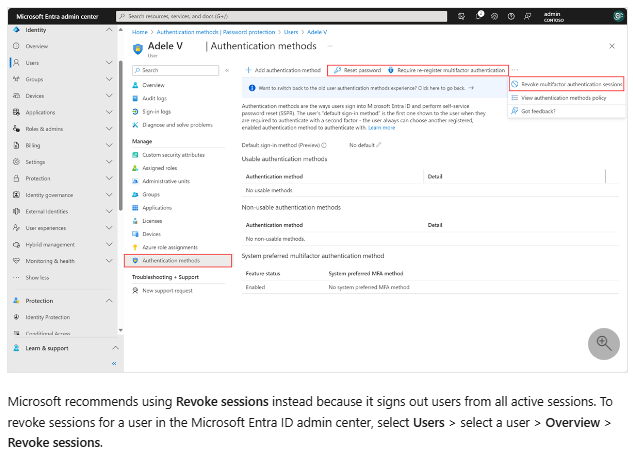Image resolution: width=633 pixels, height=452 pixels.
Task: Click in the top search resources bar
Action: [281, 17]
